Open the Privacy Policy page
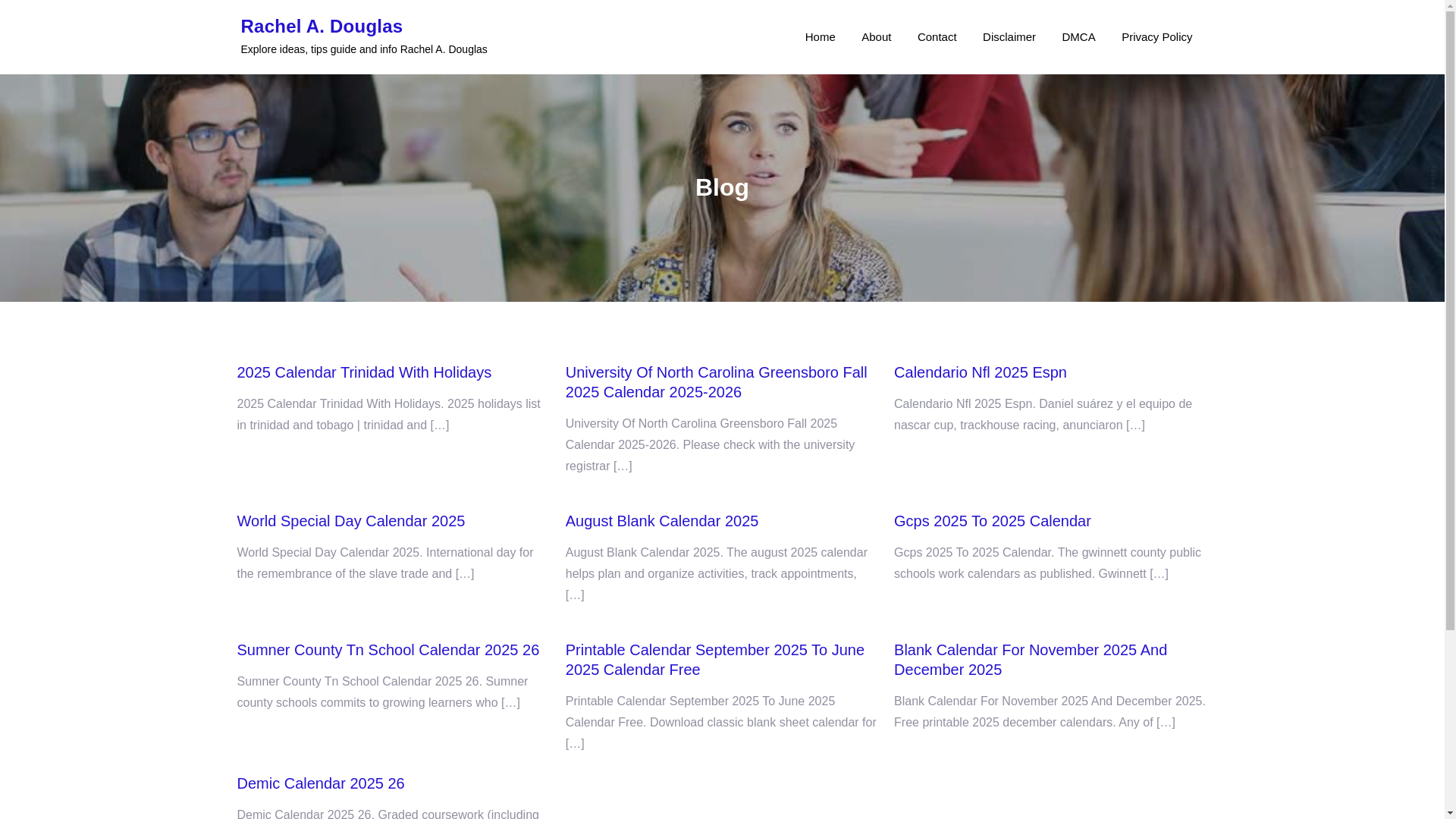The width and height of the screenshot is (1456, 819). pyautogui.click(x=1156, y=37)
